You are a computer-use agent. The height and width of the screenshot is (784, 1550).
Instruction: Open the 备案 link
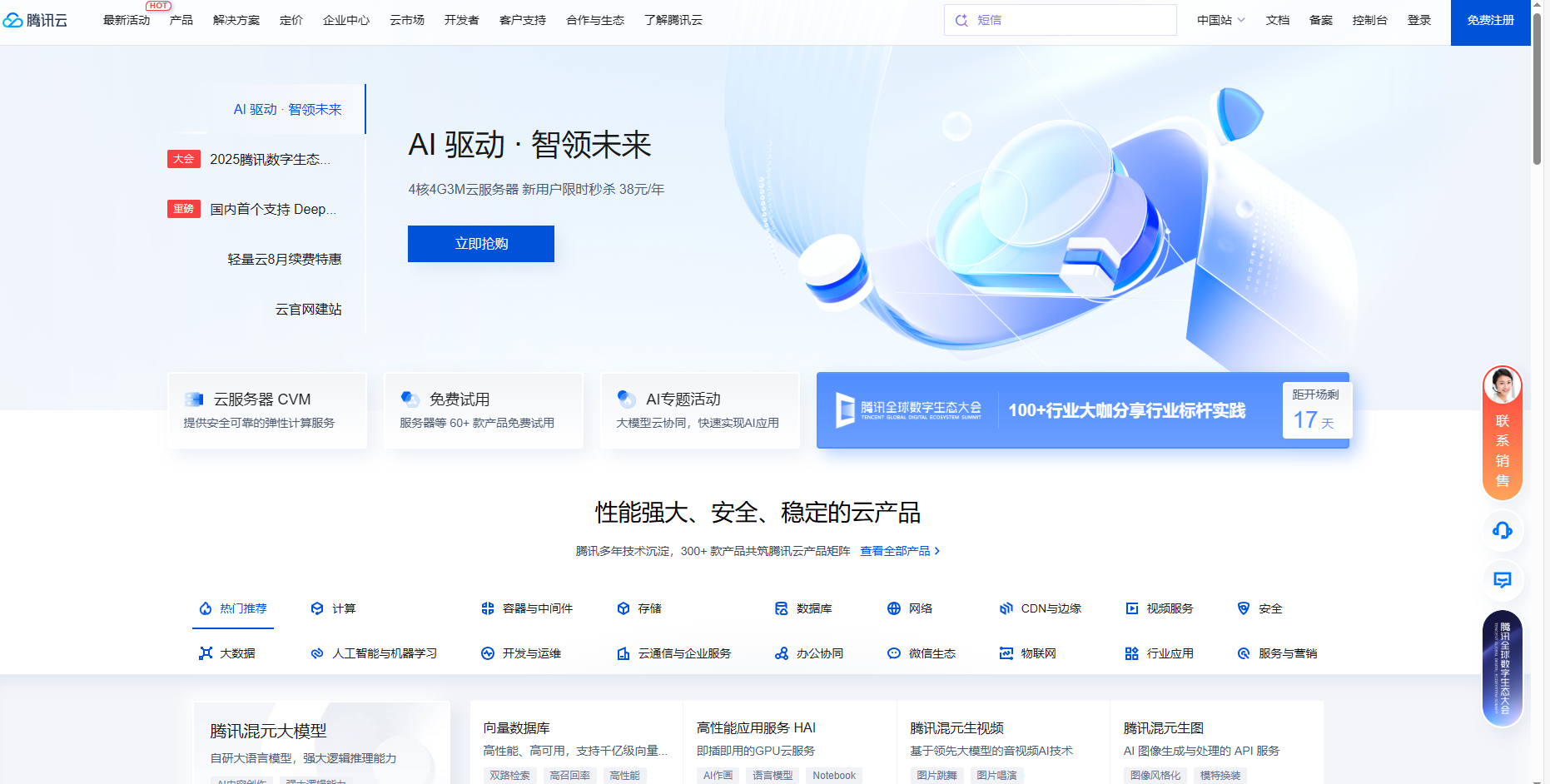[1321, 20]
